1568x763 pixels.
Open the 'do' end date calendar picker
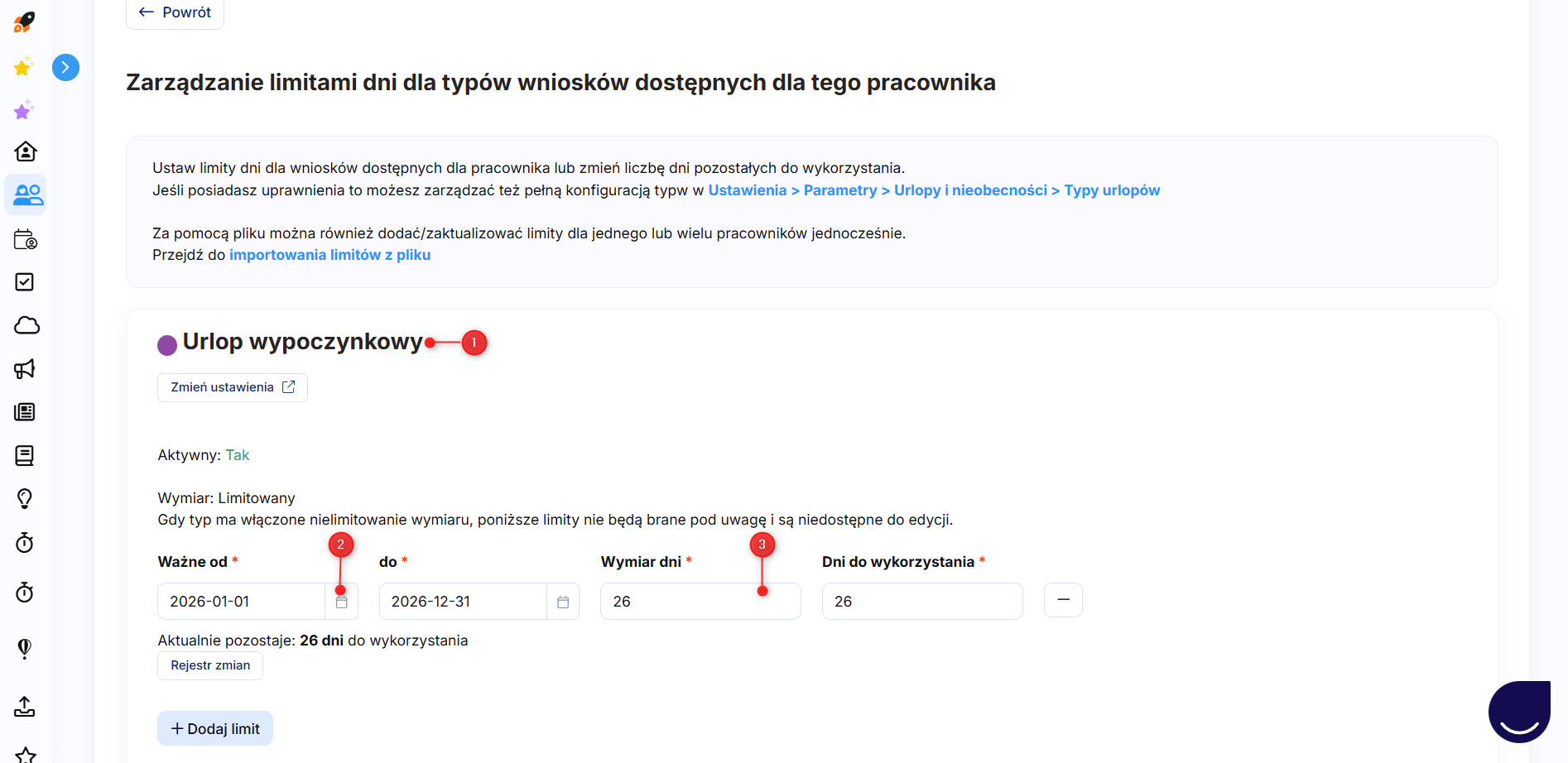(x=563, y=602)
